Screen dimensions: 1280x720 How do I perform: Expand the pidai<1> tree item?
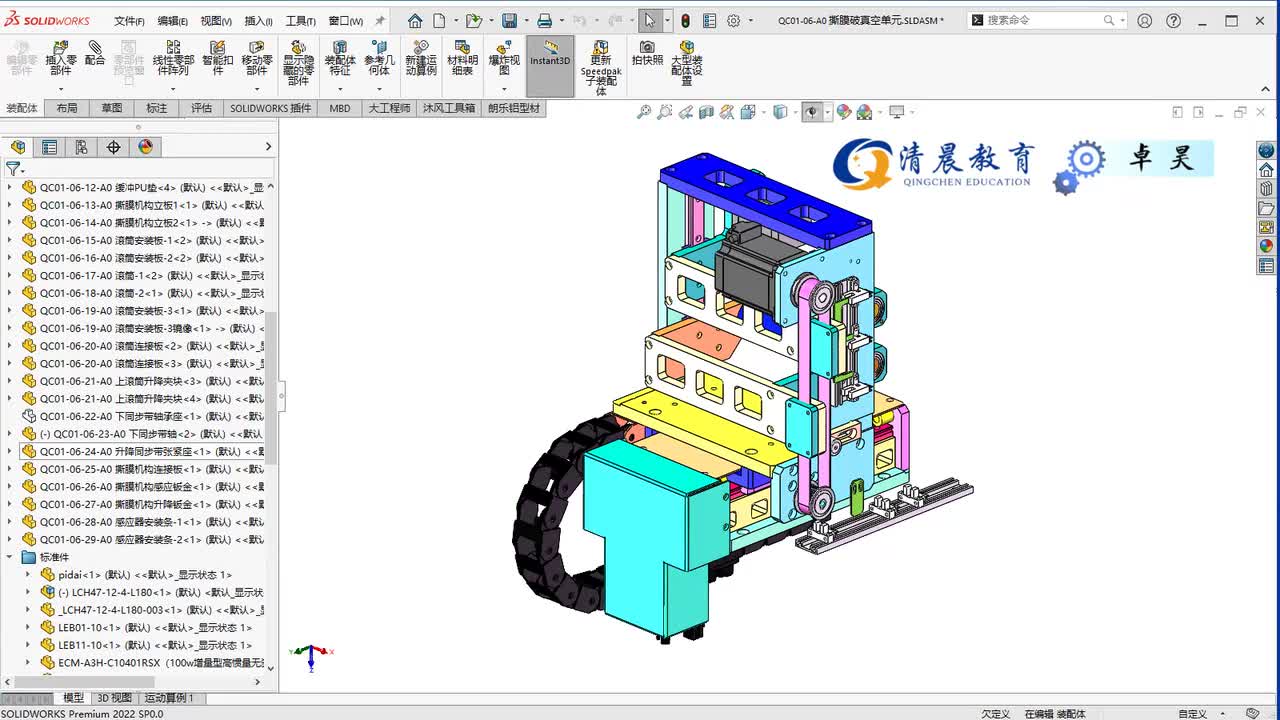(x=28, y=575)
